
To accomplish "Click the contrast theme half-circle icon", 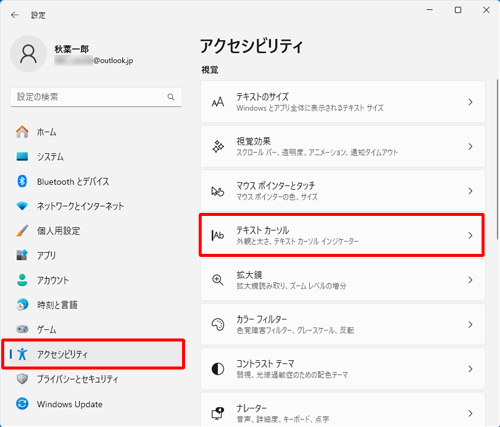I will click(x=218, y=369).
